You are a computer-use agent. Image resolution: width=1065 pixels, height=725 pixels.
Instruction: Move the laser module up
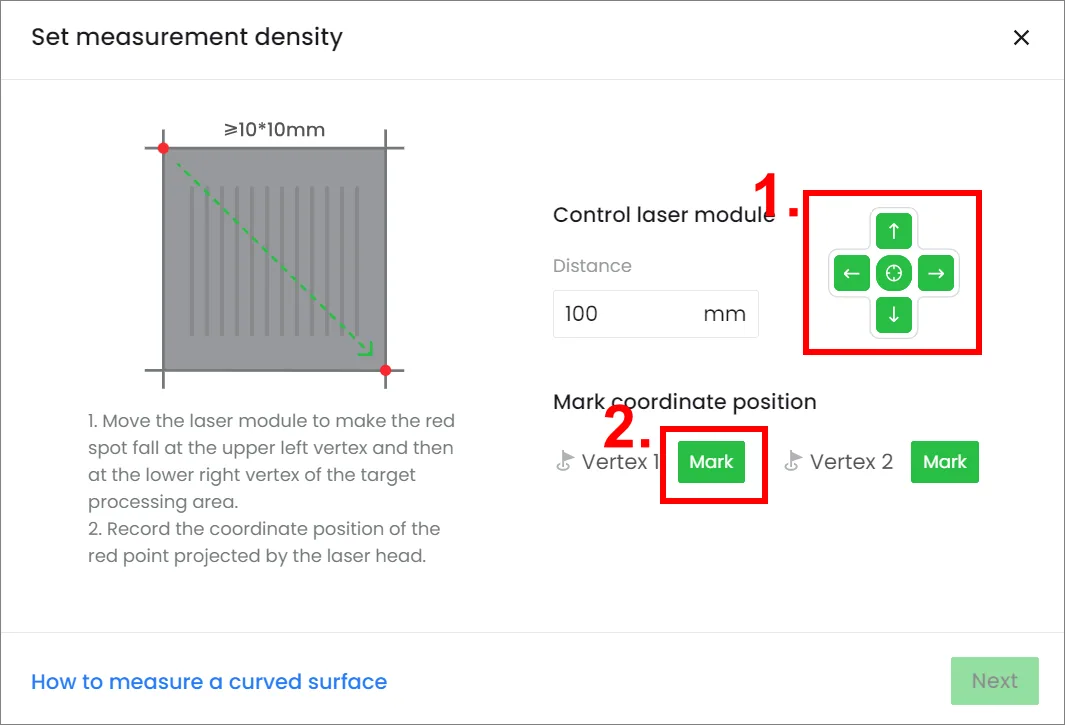pos(893,231)
